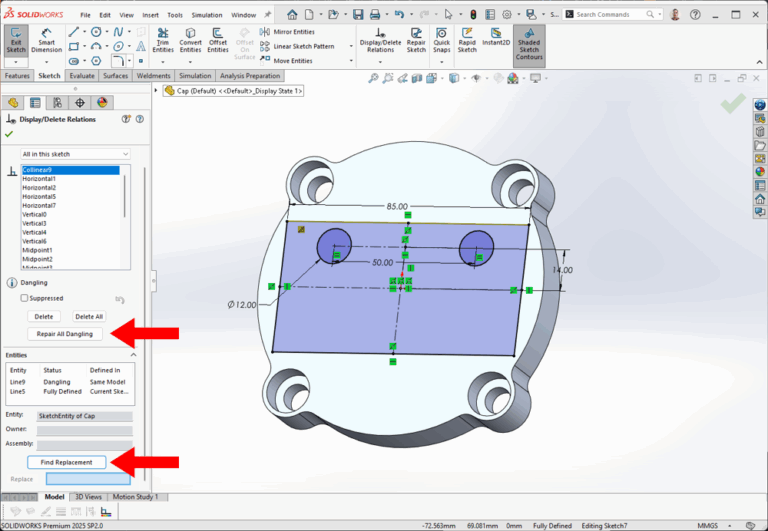Select the Spline sketch tool
Screen dimensions: 768x531
click(118, 32)
